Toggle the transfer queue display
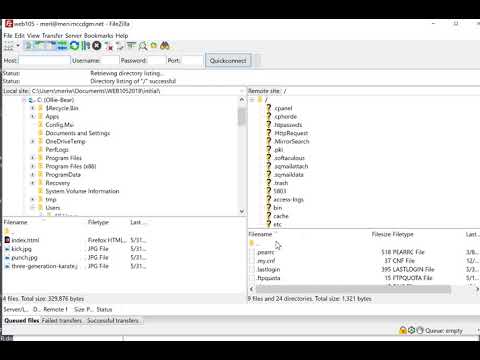The width and height of the screenshot is (480, 360). (x=62, y=46)
